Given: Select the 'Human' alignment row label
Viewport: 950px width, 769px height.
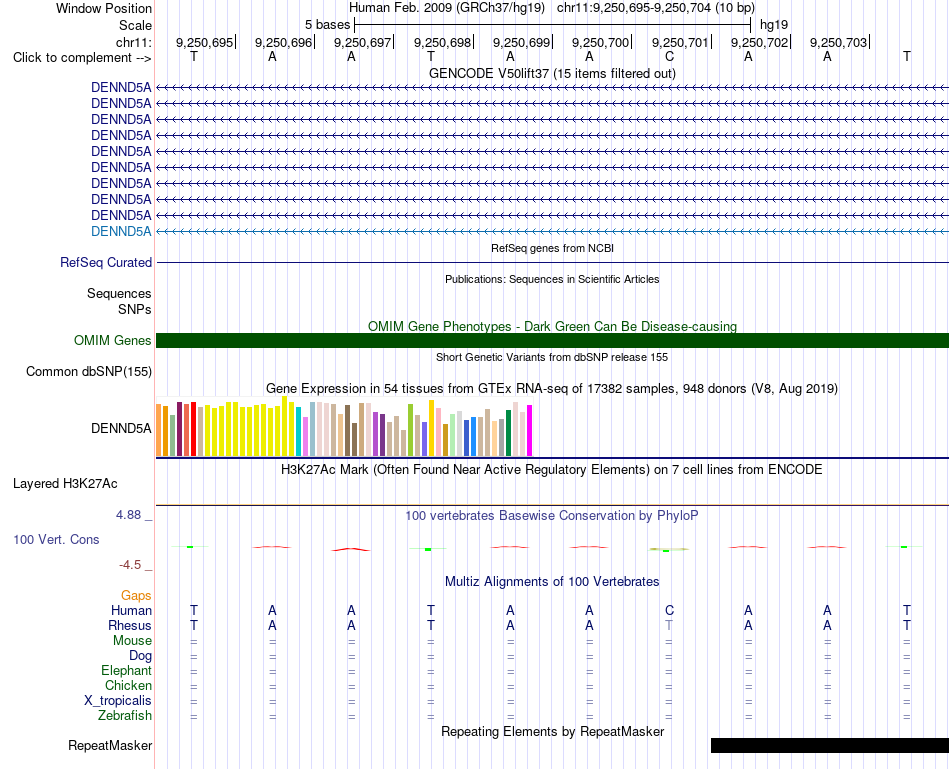Looking at the screenshot, I should coord(131,610).
